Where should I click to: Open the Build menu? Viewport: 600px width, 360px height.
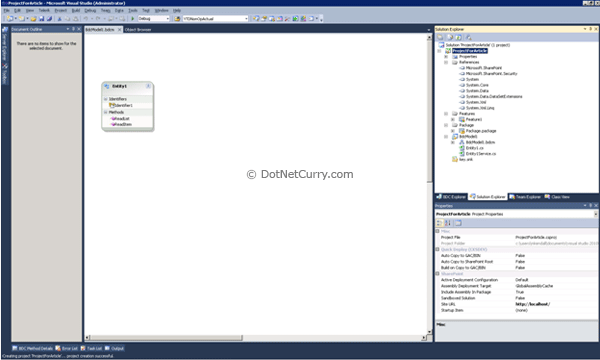point(76,10)
